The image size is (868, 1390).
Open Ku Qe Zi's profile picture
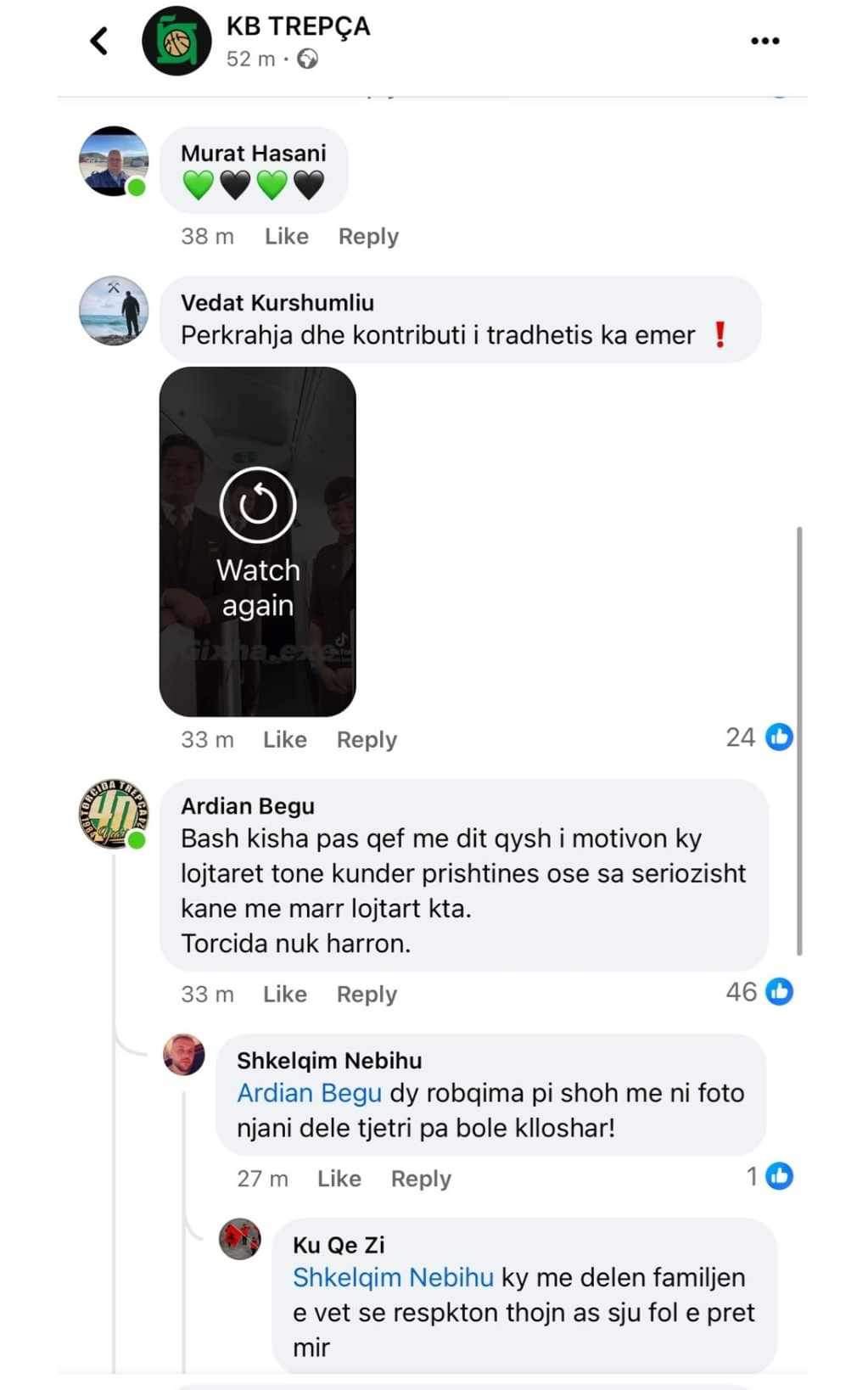point(240,1239)
